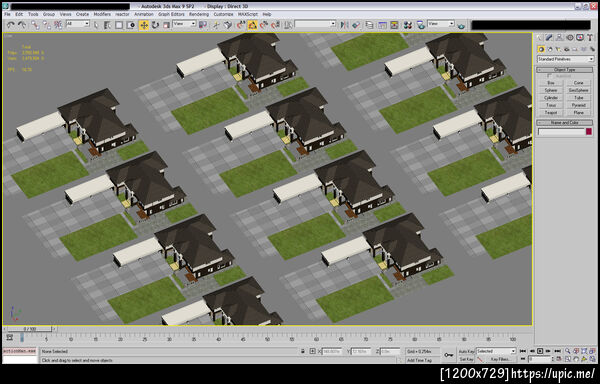Activate the Select and Rotate tool
The height and width of the screenshot is (384, 600).
click(x=155, y=25)
